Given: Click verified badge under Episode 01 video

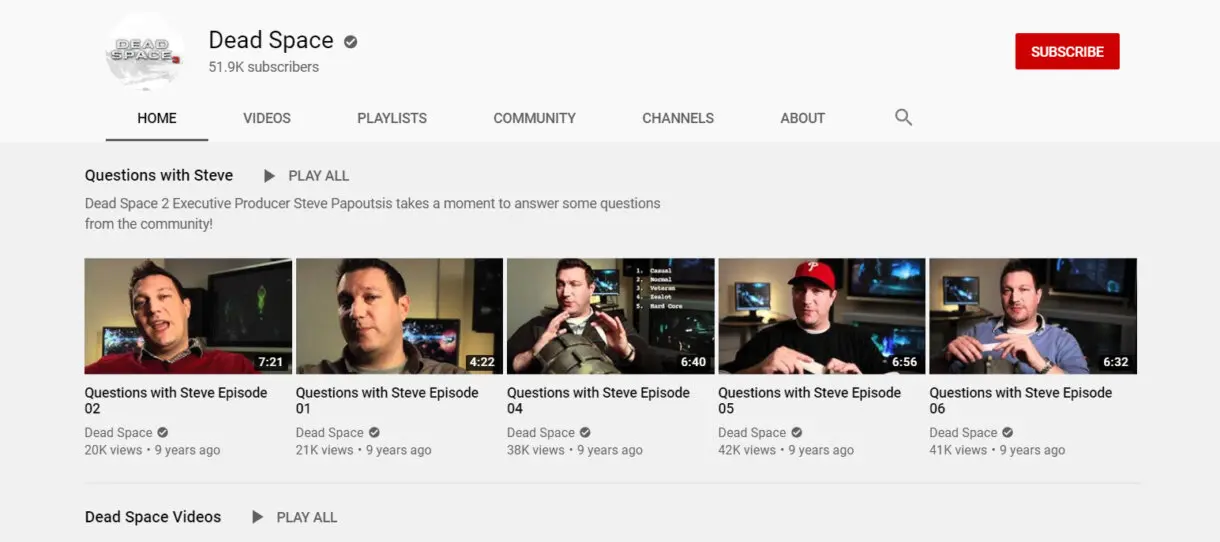Looking at the screenshot, I should [x=374, y=433].
